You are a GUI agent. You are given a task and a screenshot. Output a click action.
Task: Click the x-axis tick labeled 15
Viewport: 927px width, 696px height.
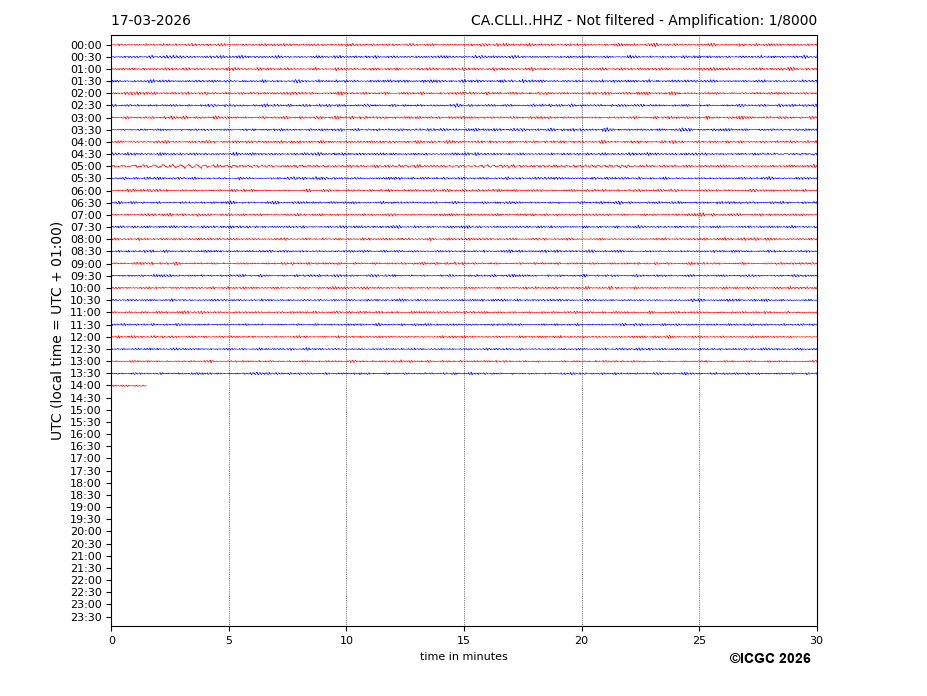click(464, 640)
